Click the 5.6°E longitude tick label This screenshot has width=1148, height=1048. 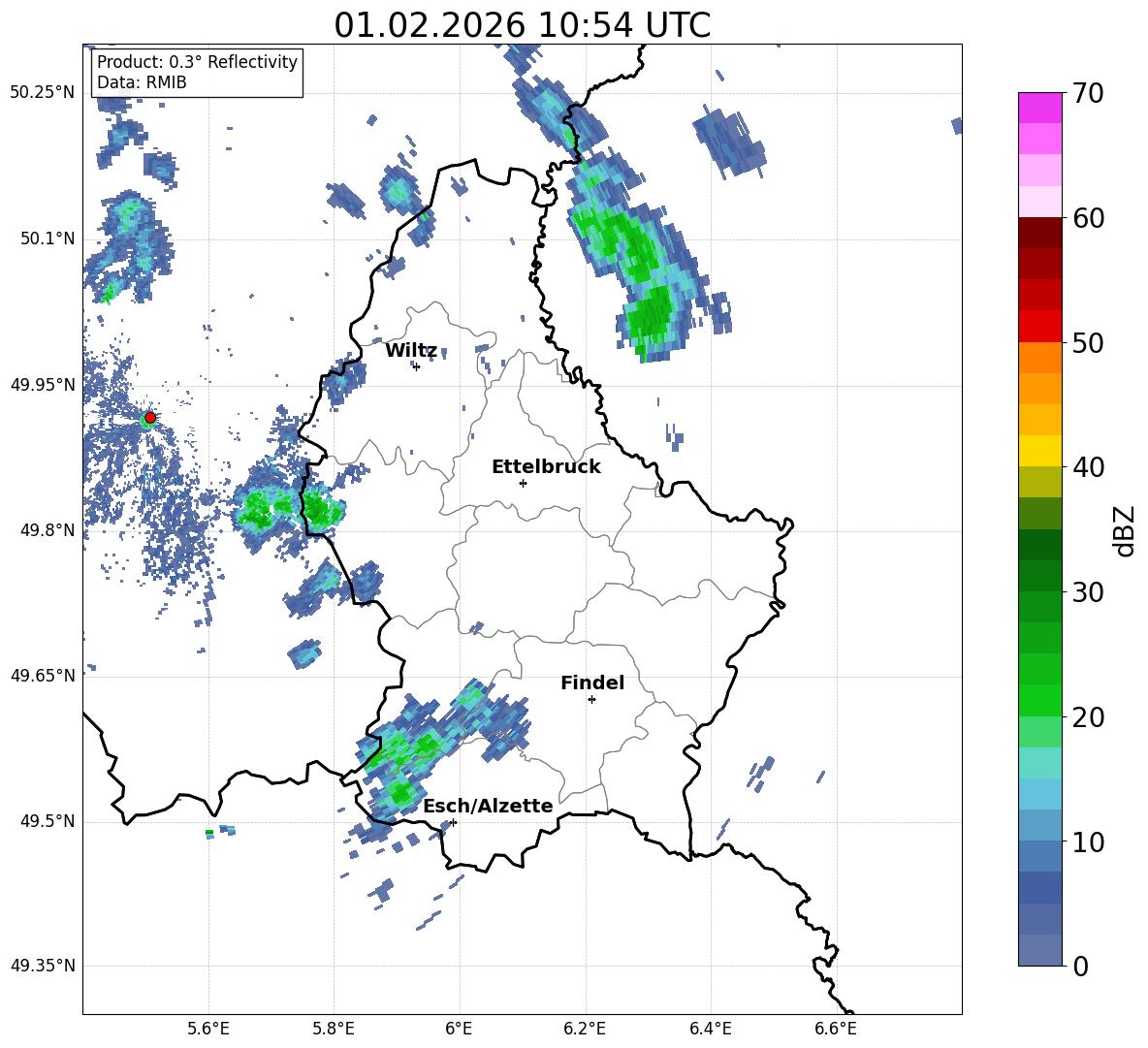tap(208, 1030)
